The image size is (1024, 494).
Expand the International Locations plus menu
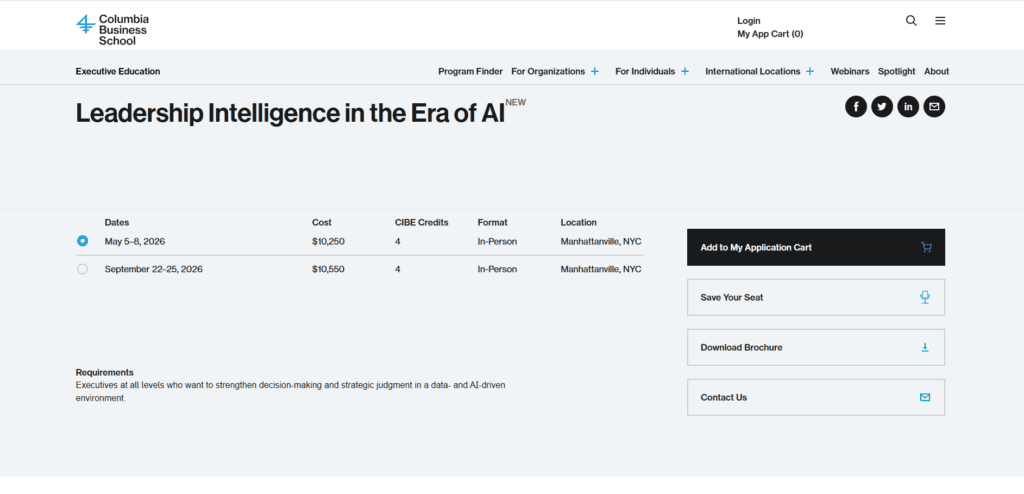click(810, 71)
